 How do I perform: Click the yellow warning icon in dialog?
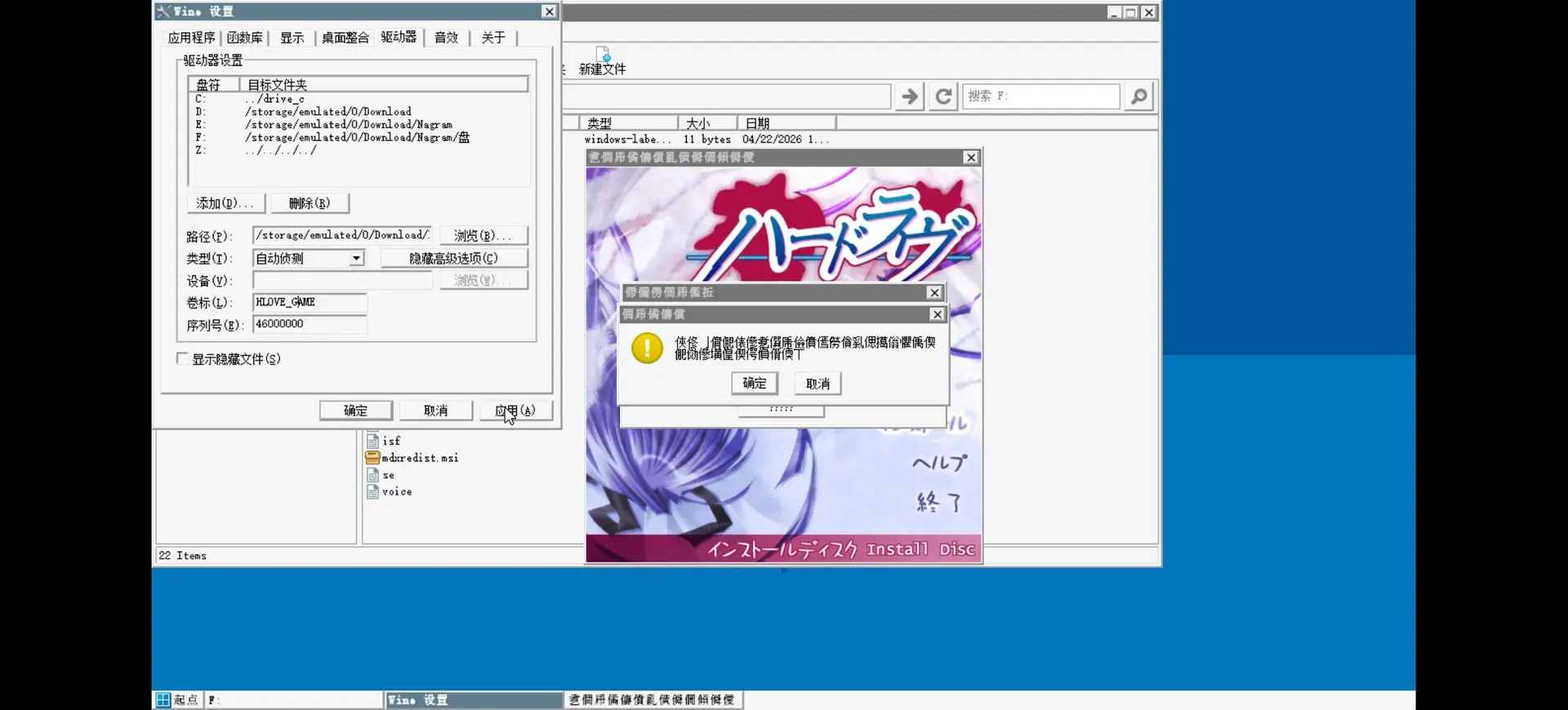coord(647,348)
